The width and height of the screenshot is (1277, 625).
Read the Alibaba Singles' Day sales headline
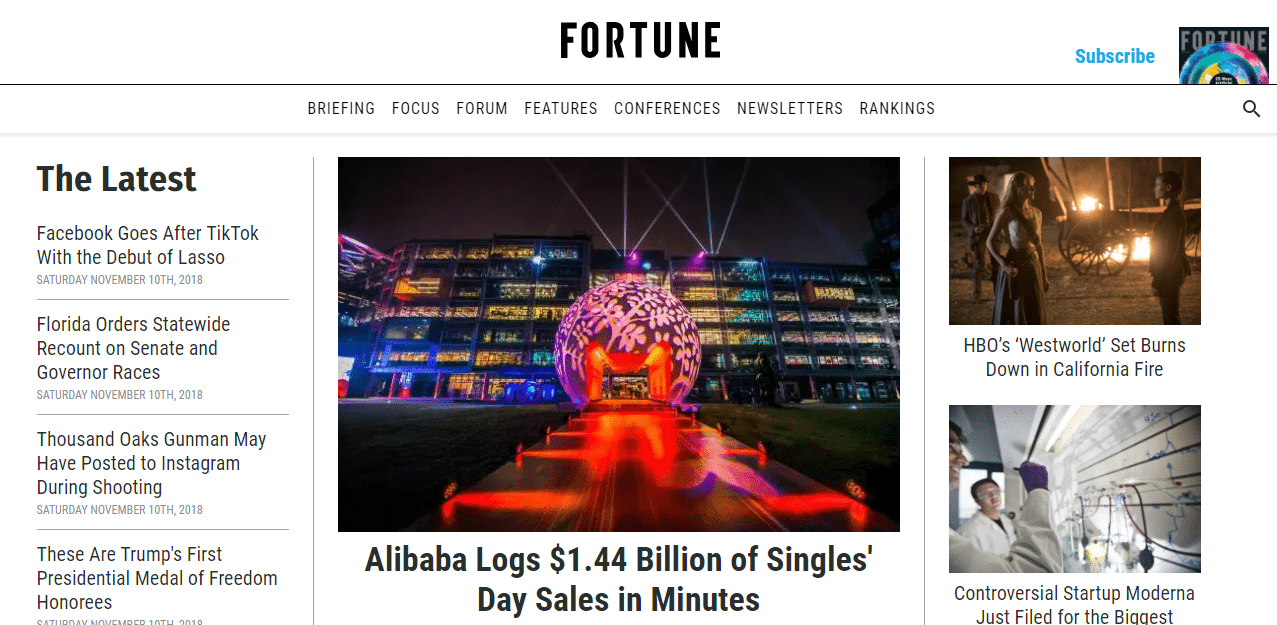pos(618,579)
